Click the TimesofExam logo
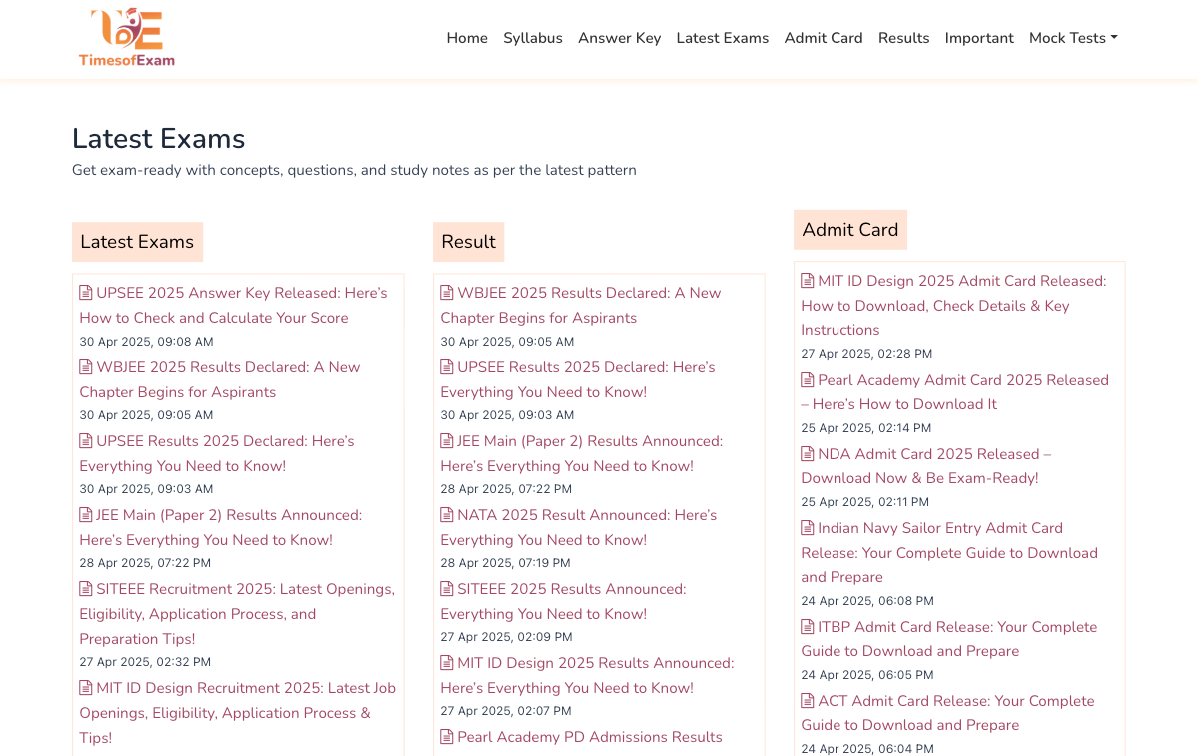 (x=127, y=38)
